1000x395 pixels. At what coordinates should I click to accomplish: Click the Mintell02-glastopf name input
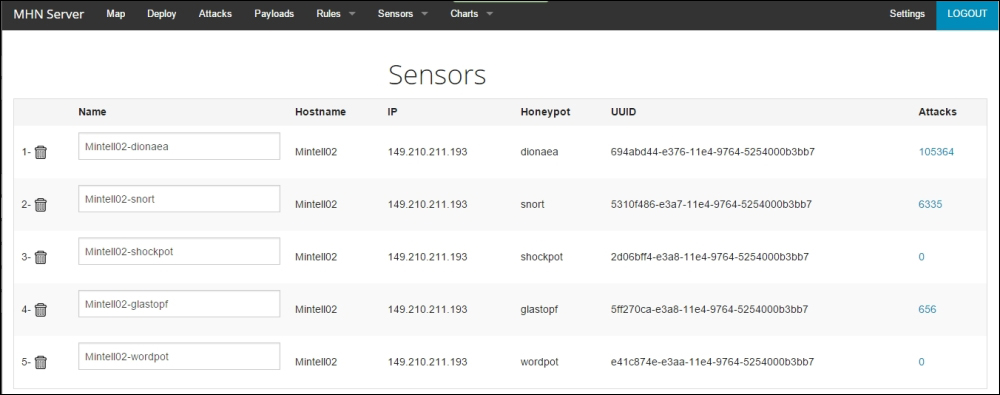[x=179, y=304]
